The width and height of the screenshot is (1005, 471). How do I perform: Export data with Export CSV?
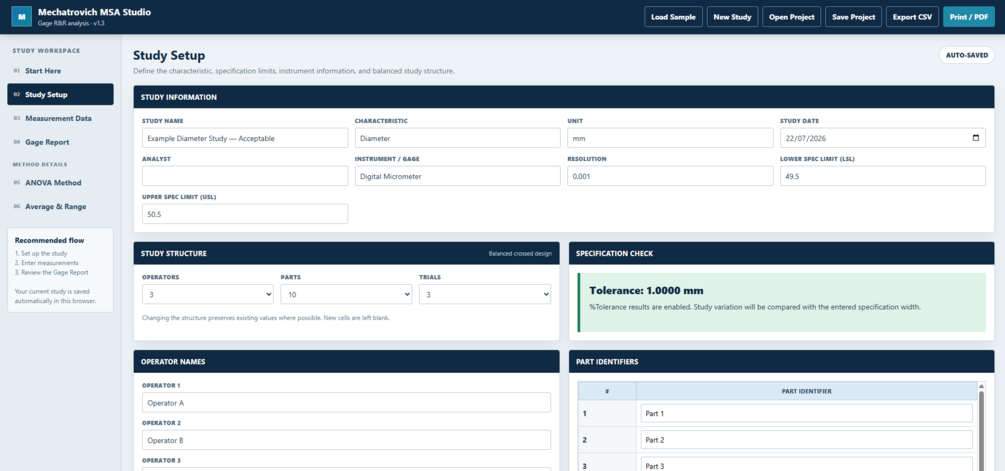coord(912,17)
